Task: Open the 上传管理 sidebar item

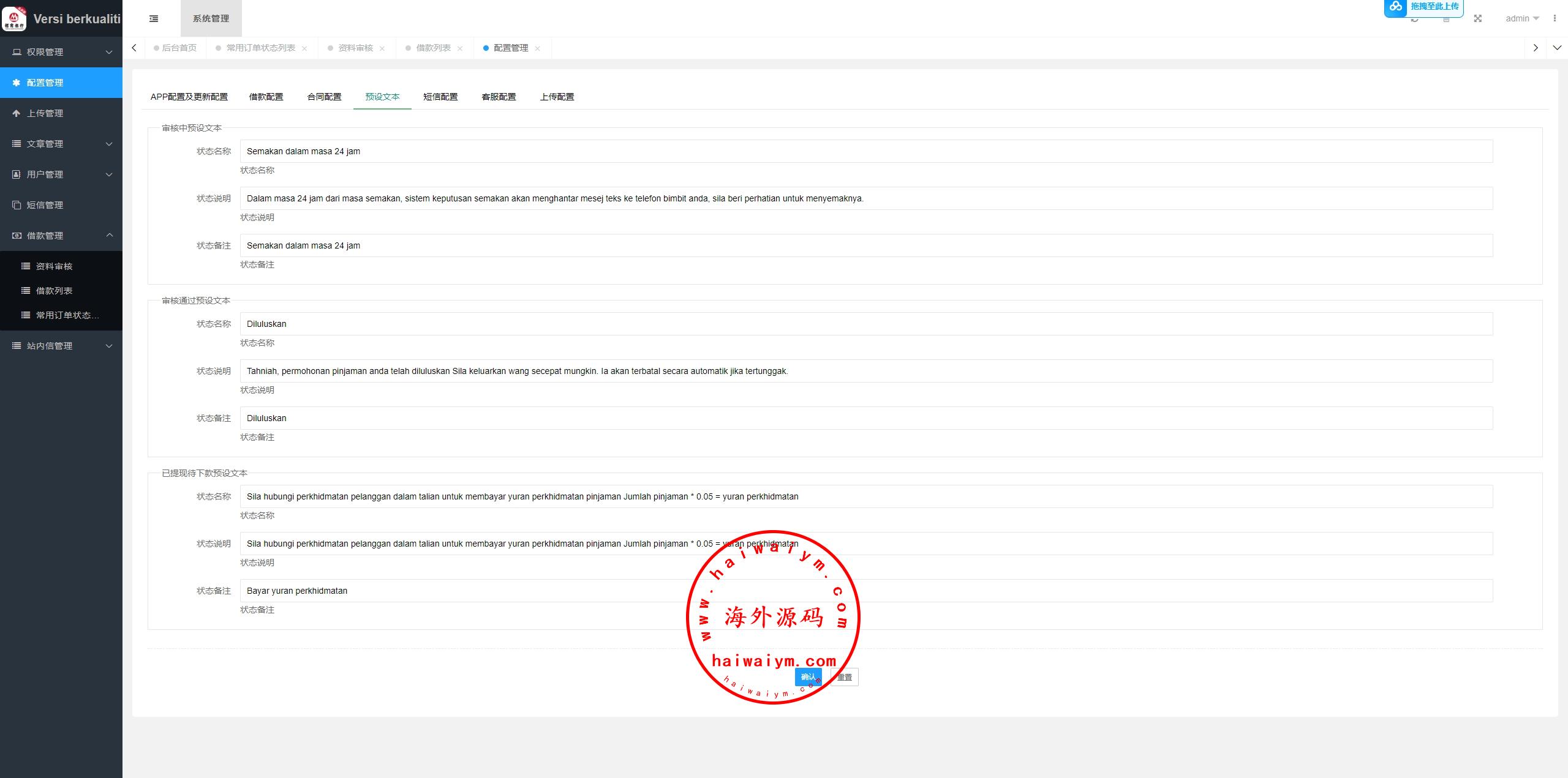Action: 45,113
